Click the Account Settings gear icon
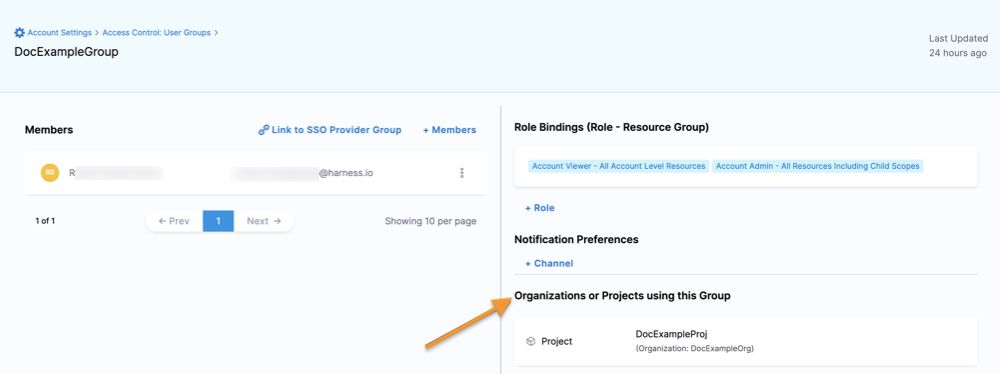The width and height of the screenshot is (1000, 374). (20, 33)
